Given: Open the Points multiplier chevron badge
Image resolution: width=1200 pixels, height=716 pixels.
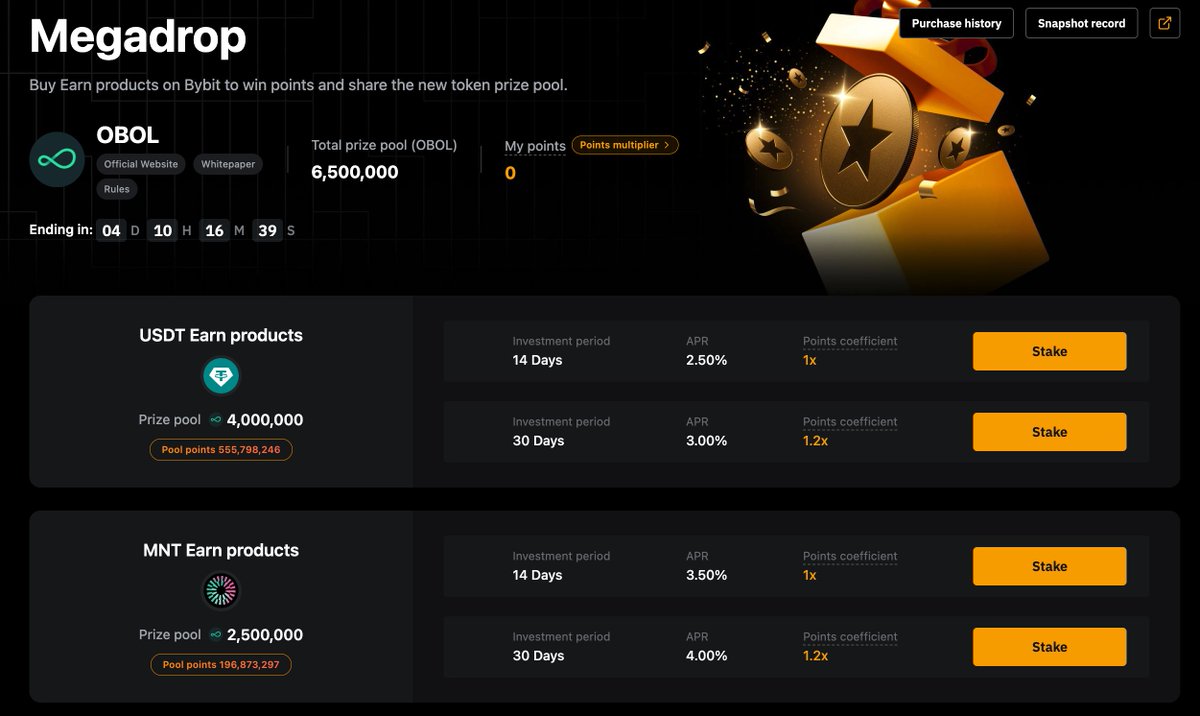Looking at the screenshot, I should [625, 145].
